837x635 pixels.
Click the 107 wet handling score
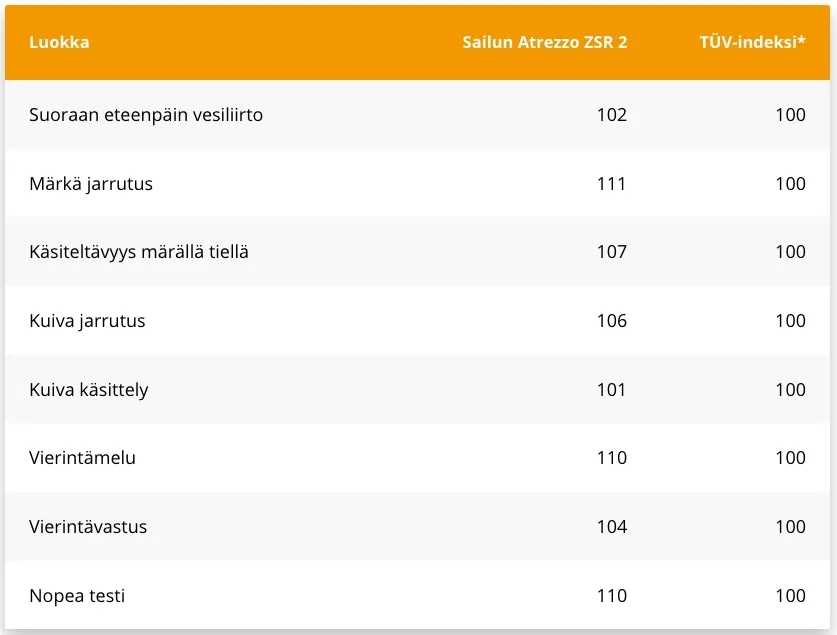612,252
